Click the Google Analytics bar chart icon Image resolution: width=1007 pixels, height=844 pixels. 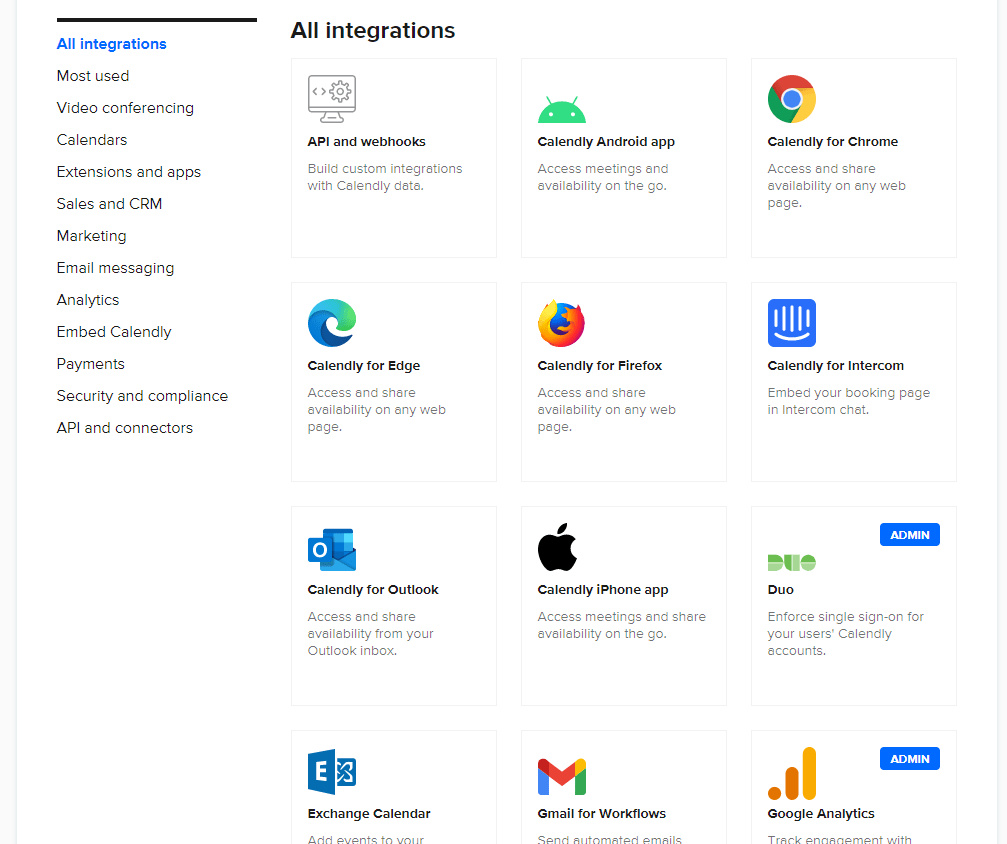pos(791,773)
